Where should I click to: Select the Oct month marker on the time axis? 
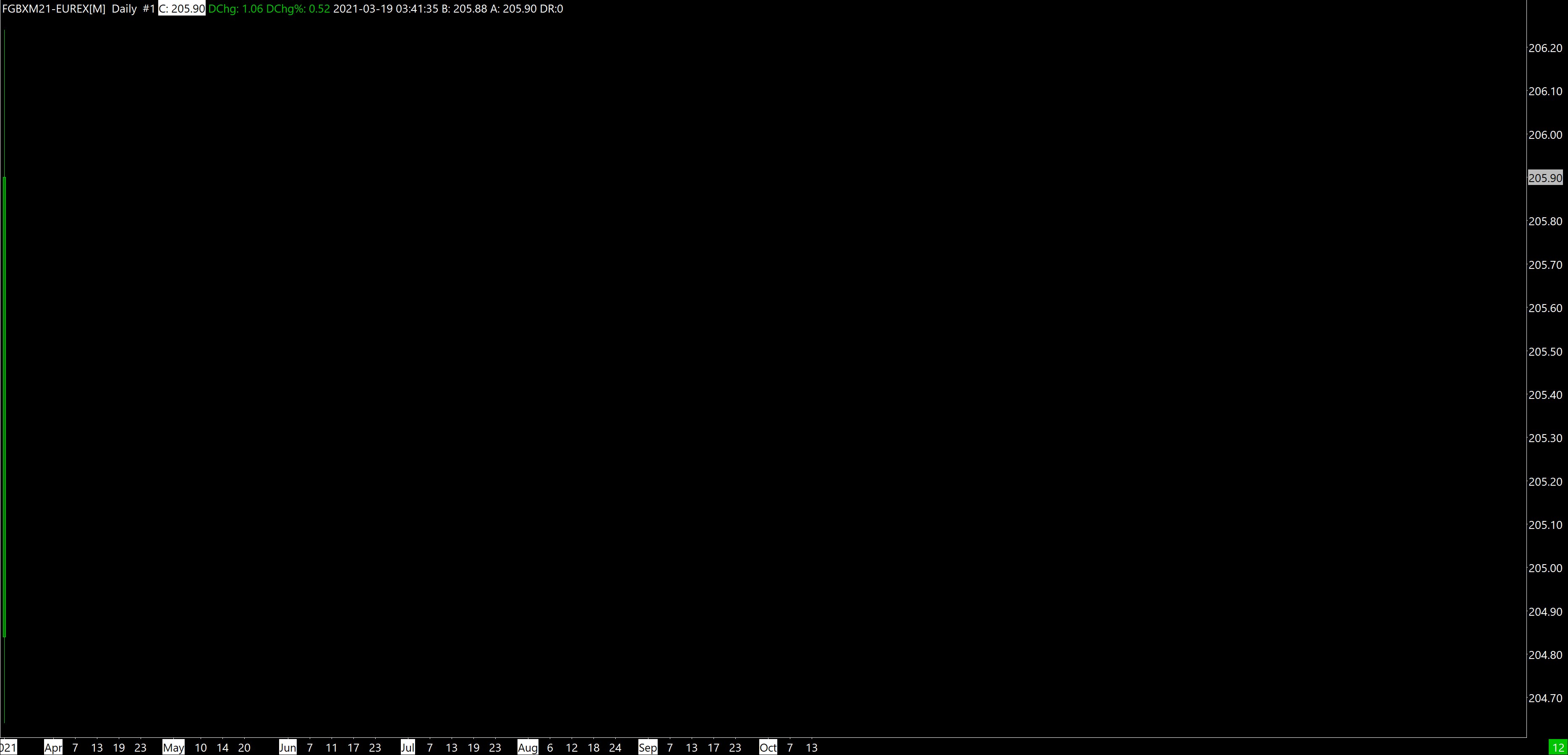pyautogui.click(x=768, y=748)
